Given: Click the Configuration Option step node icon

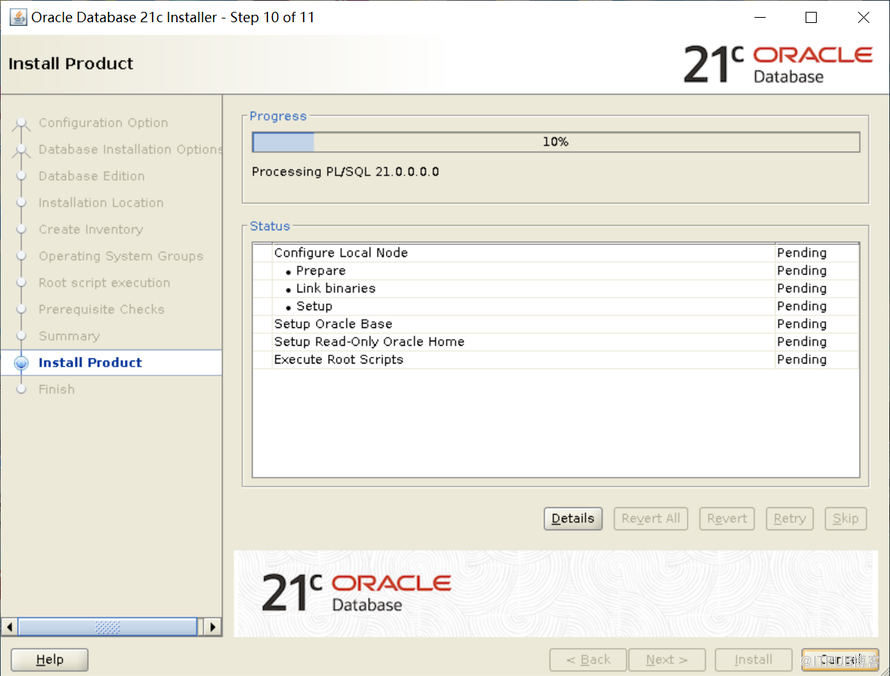Looking at the screenshot, I should coord(21,123).
